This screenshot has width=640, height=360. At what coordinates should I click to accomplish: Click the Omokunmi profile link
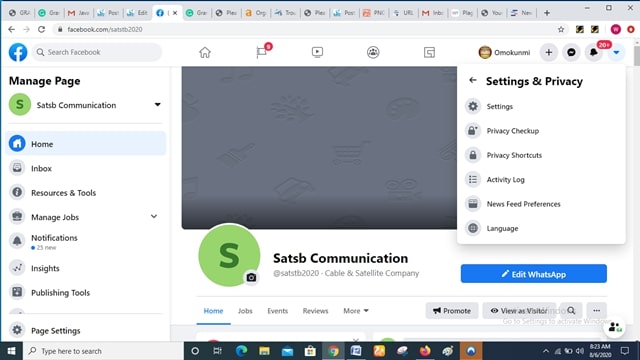tap(504, 52)
